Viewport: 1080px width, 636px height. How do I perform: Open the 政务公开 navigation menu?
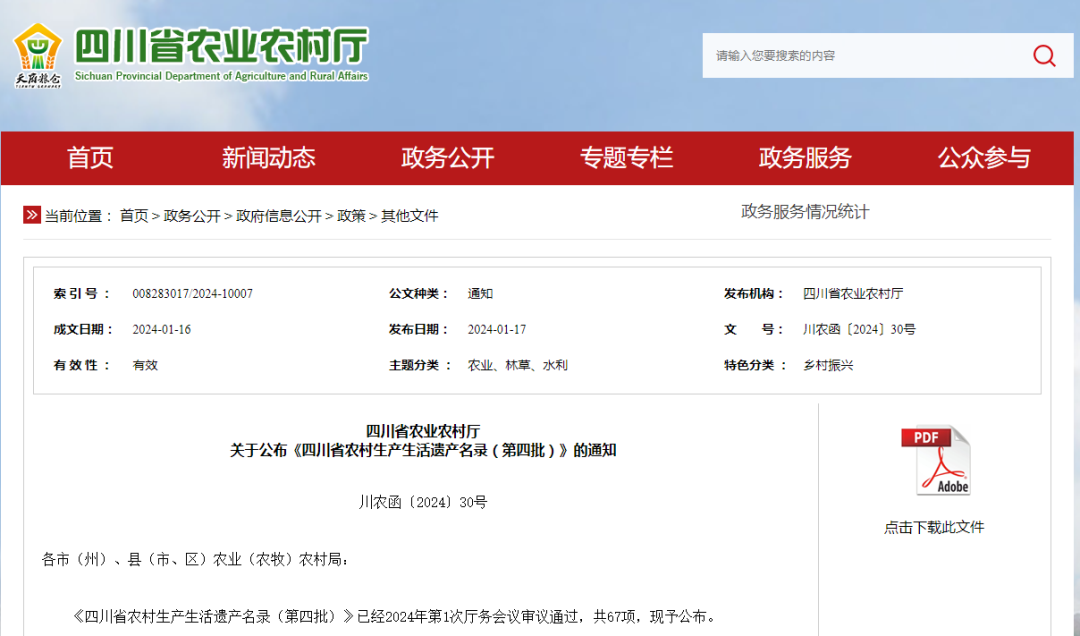coord(448,158)
